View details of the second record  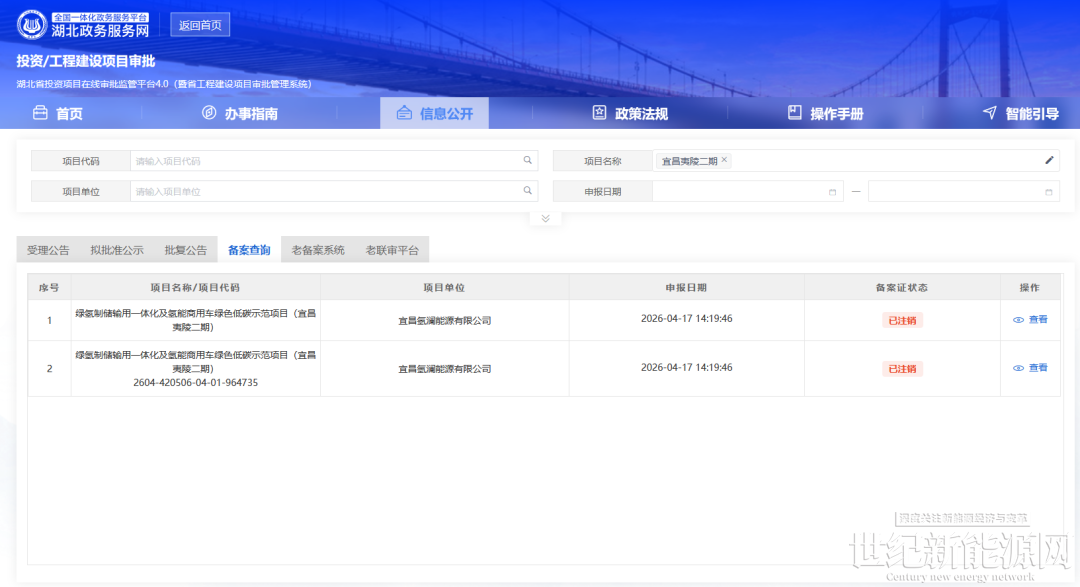1030,368
